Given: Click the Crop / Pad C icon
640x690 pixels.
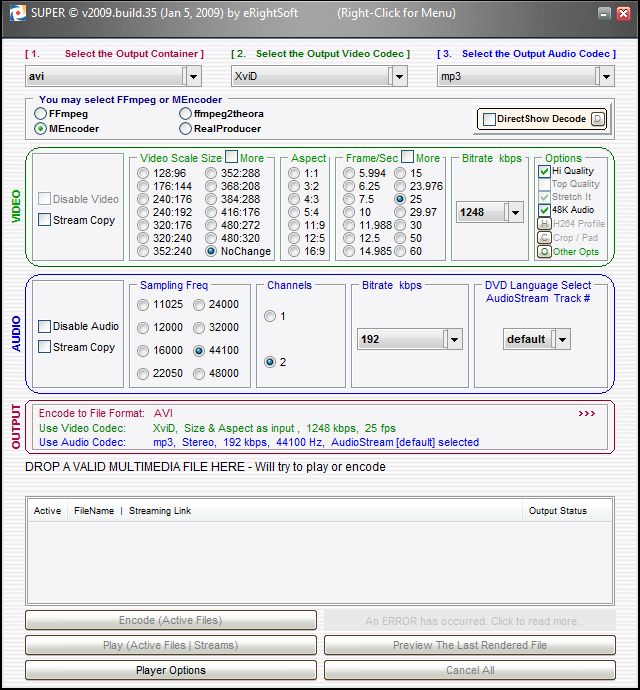Looking at the screenshot, I should click(x=544, y=238).
